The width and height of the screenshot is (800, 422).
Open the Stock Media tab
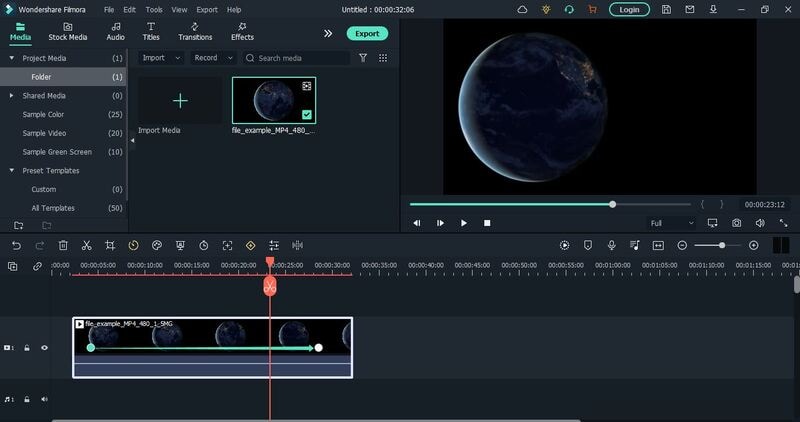pos(68,32)
